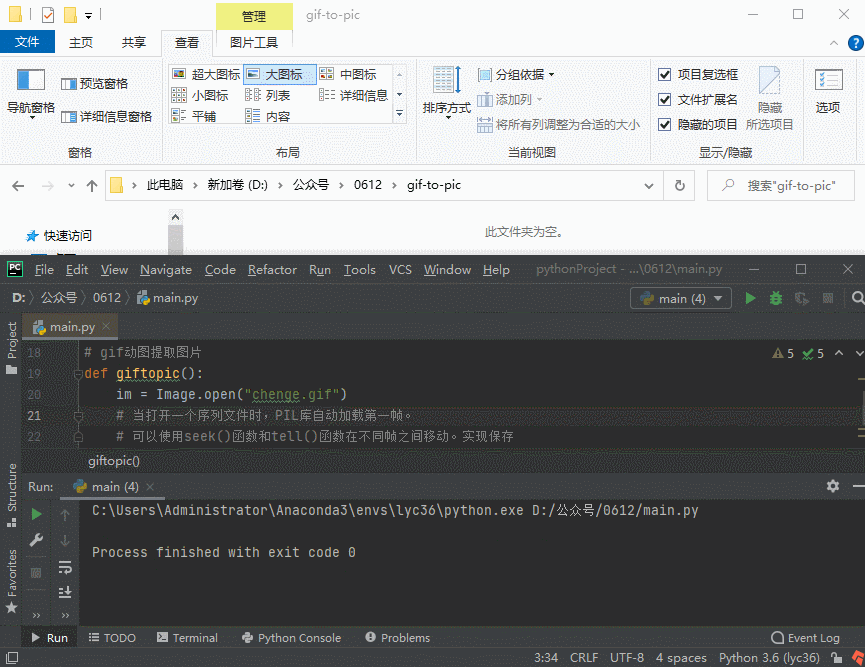The height and width of the screenshot is (667, 865).
Task: Toggle 隐藏的项目 hidden items checkbox
Action: point(665,124)
